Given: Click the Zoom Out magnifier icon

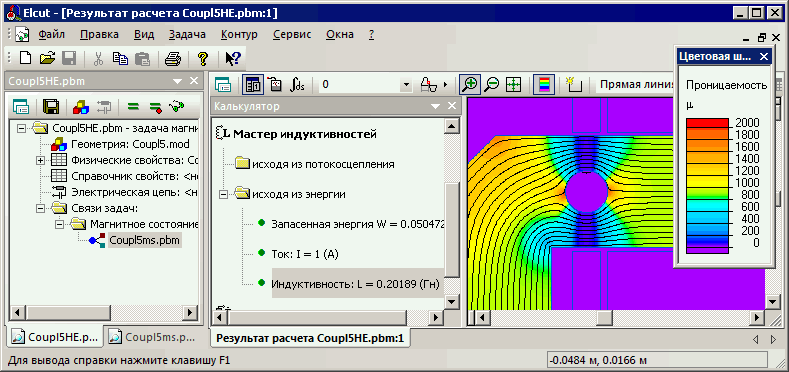Looking at the screenshot, I should pos(492,85).
